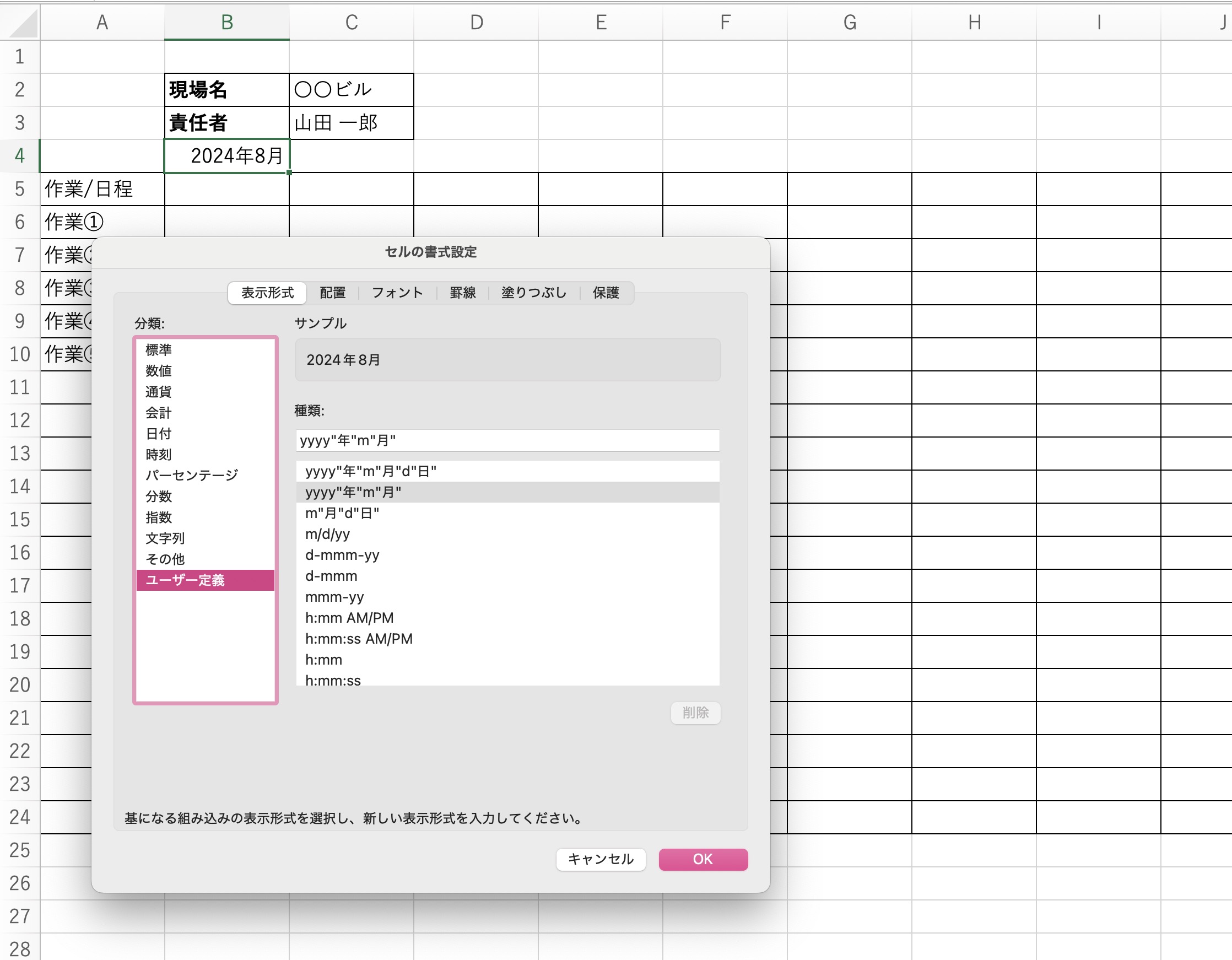Select the 分数 category

coord(206,496)
